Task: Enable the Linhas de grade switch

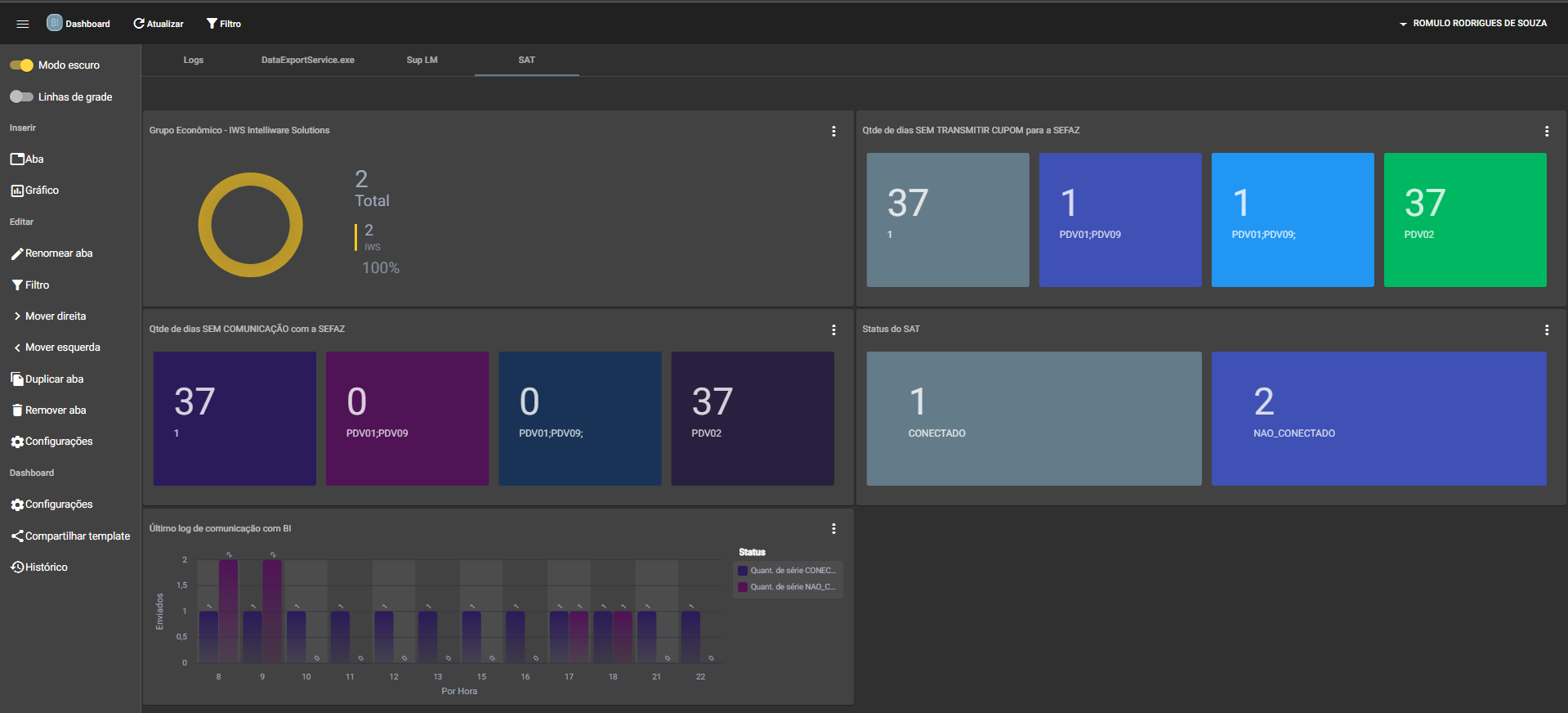Action: click(x=22, y=97)
